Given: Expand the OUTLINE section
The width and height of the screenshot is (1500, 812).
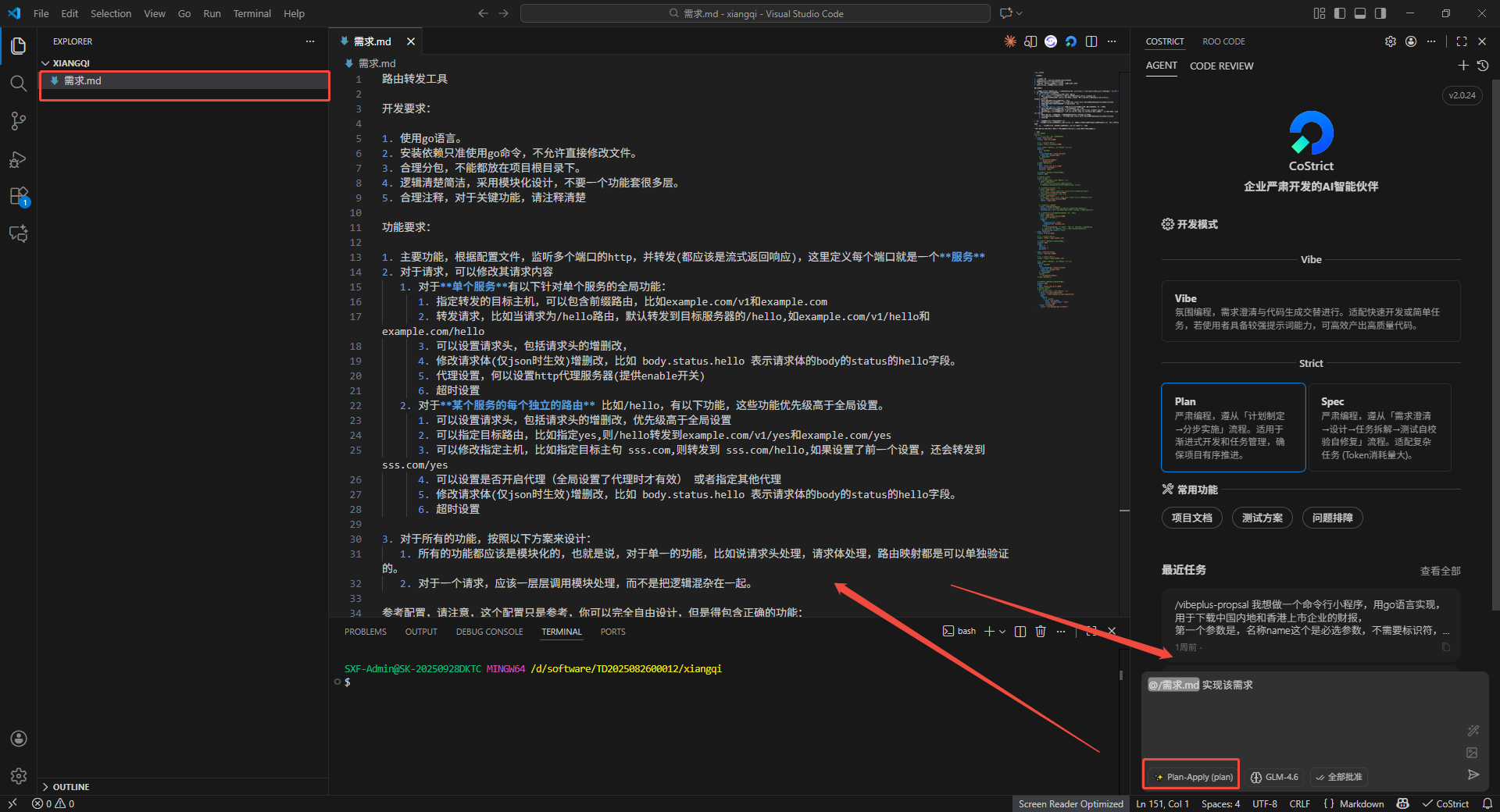Looking at the screenshot, I should pyautogui.click(x=70, y=787).
